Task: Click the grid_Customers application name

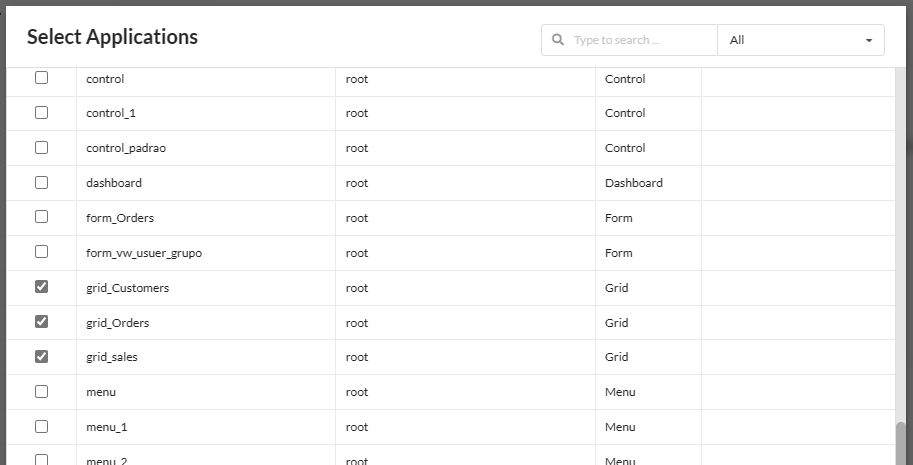Action: (x=128, y=288)
